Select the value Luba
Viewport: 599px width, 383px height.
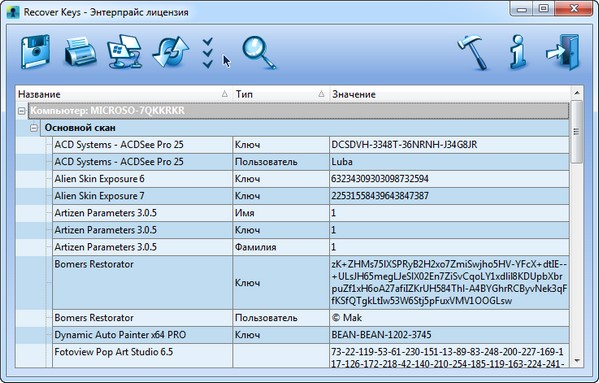pyautogui.click(x=342, y=162)
